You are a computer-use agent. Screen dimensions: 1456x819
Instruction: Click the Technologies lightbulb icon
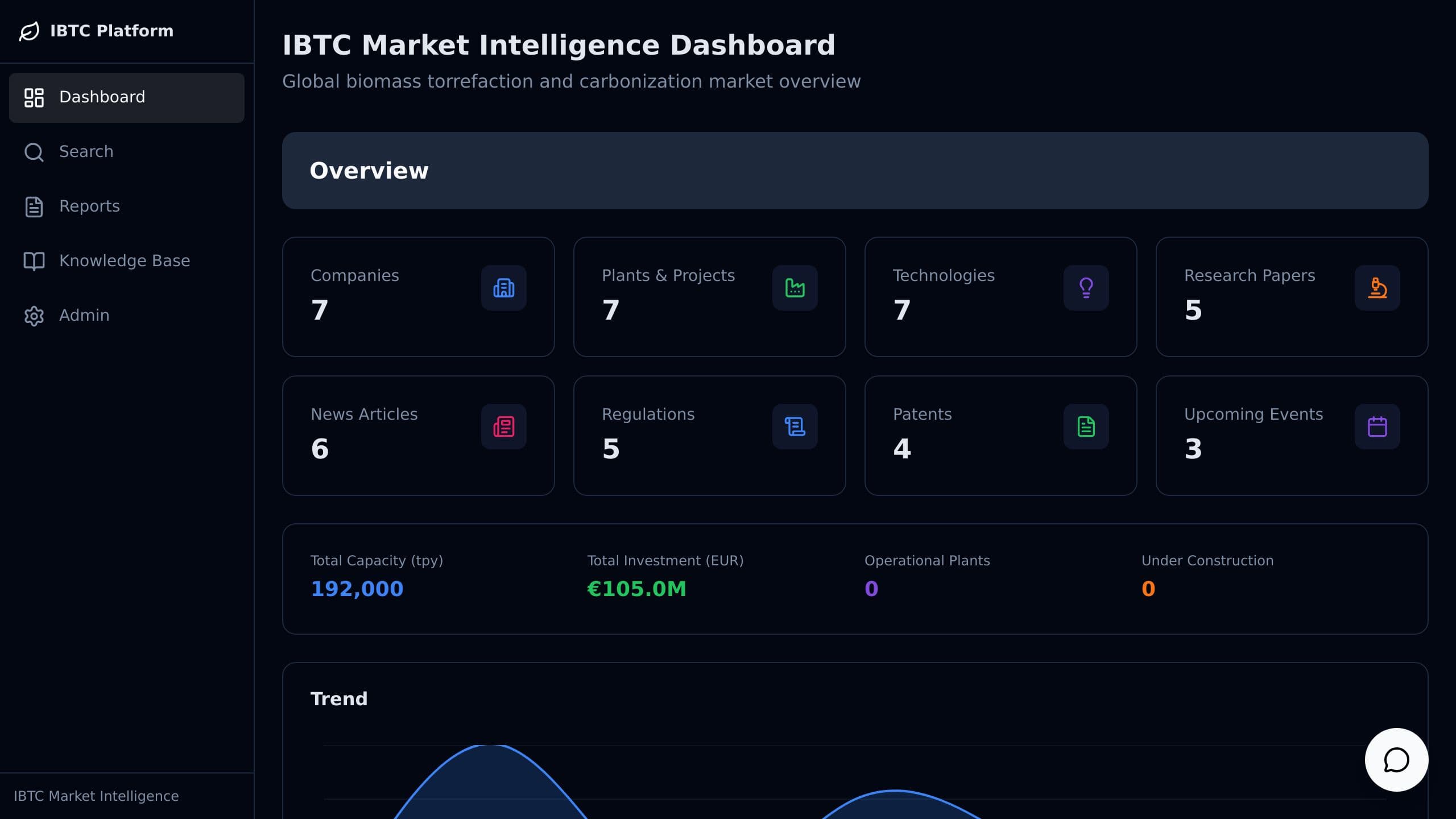point(1086,288)
